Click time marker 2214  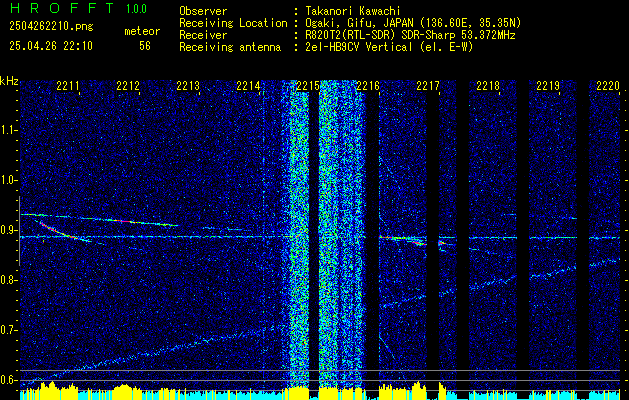point(248,85)
